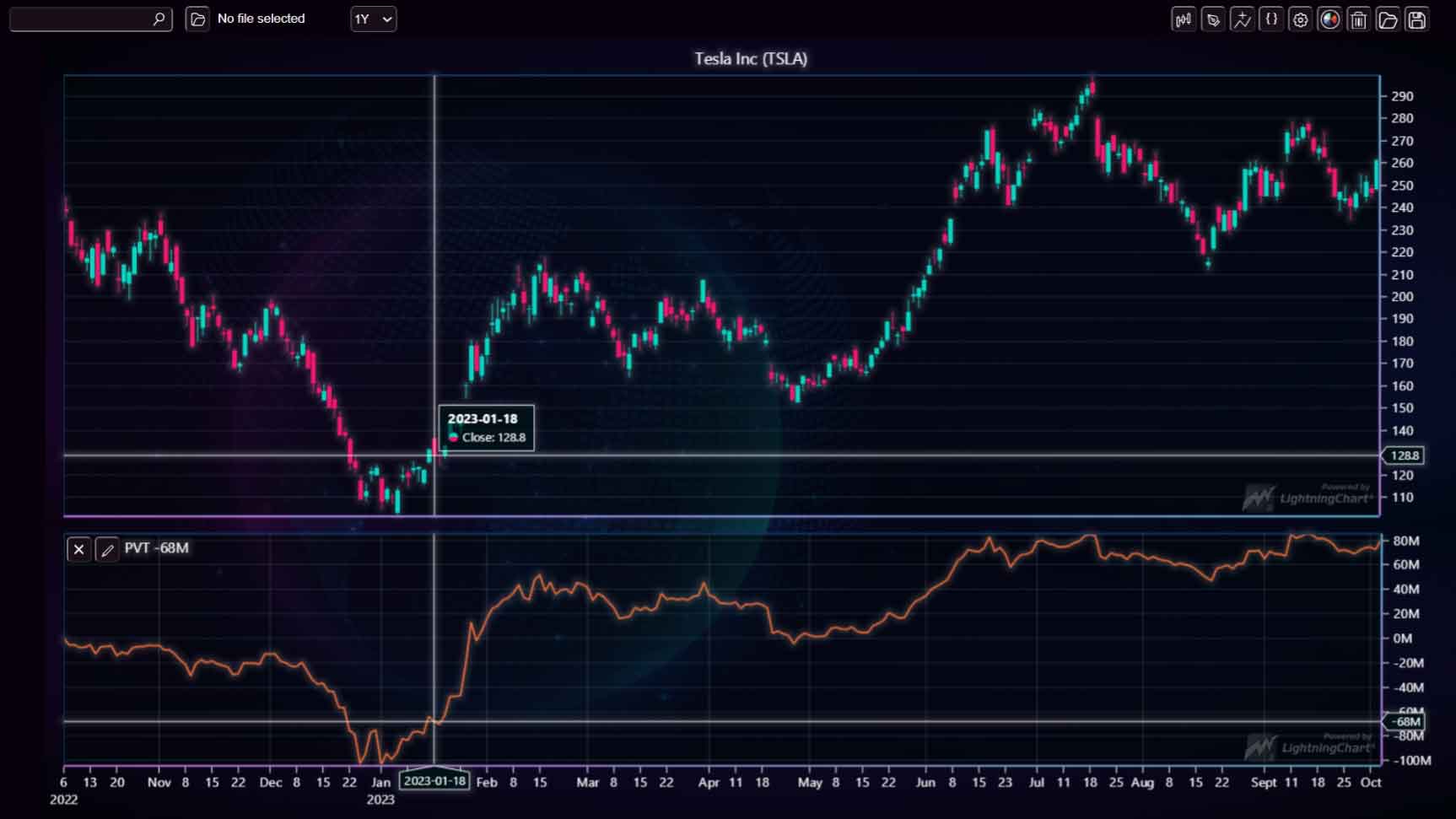Add a new indicator line
This screenshot has height=819, width=1456.
pyautogui.click(x=1243, y=19)
